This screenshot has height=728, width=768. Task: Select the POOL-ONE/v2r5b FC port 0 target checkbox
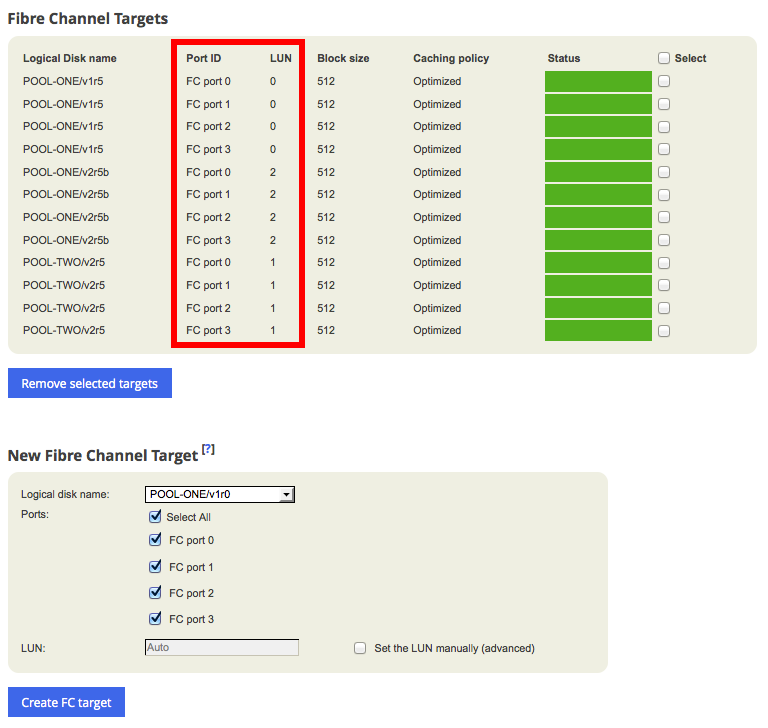664,172
